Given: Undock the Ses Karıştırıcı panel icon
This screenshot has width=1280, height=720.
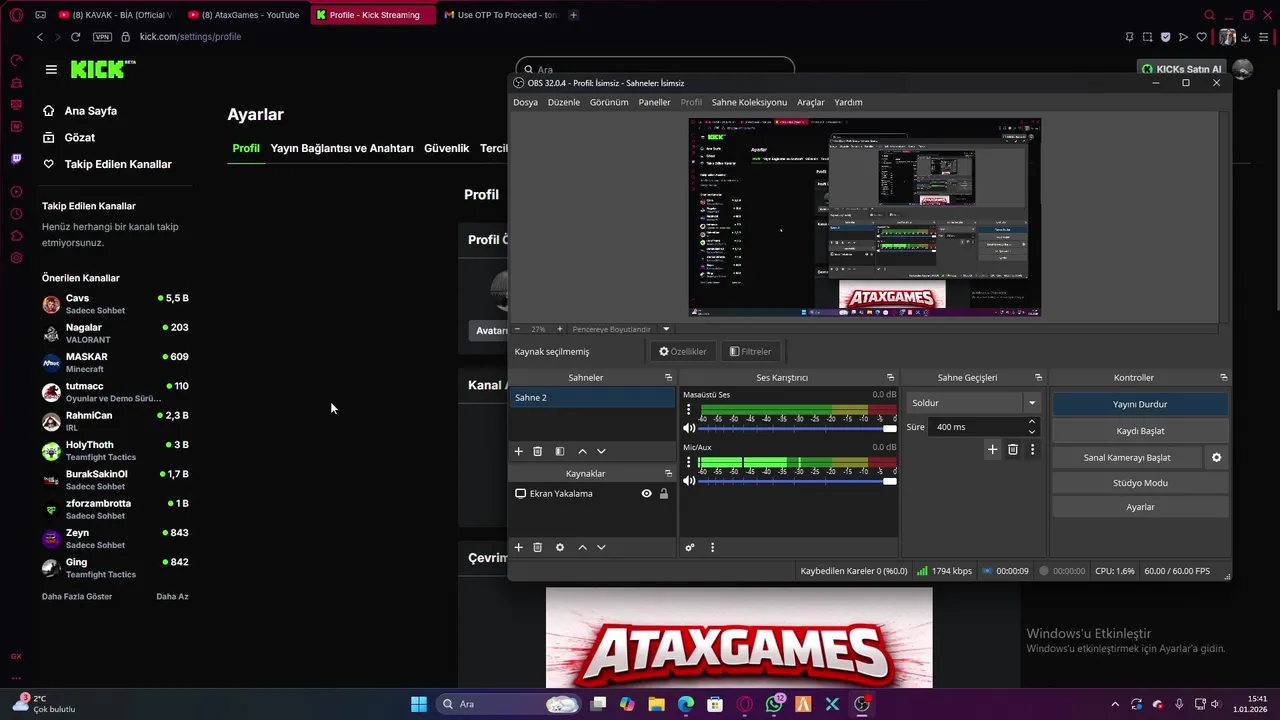Looking at the screenshot, I should [x=890, y=377].
